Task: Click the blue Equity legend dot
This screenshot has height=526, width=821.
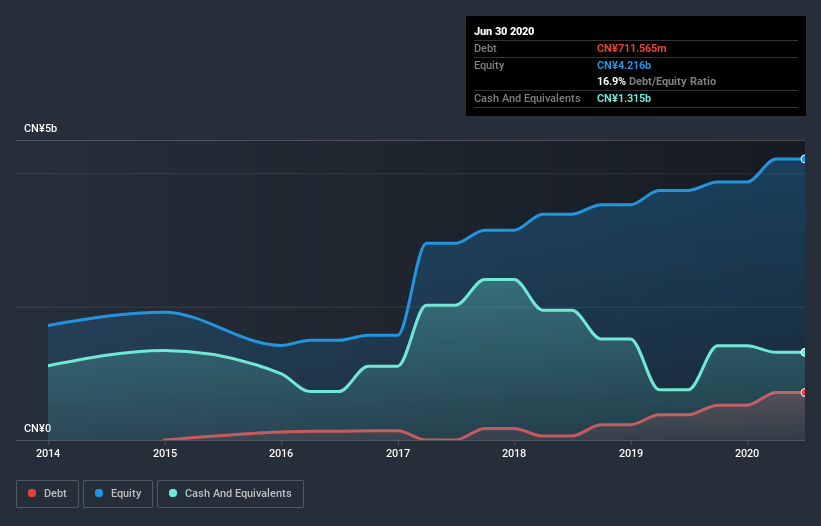Action: [x=99, y=493]
